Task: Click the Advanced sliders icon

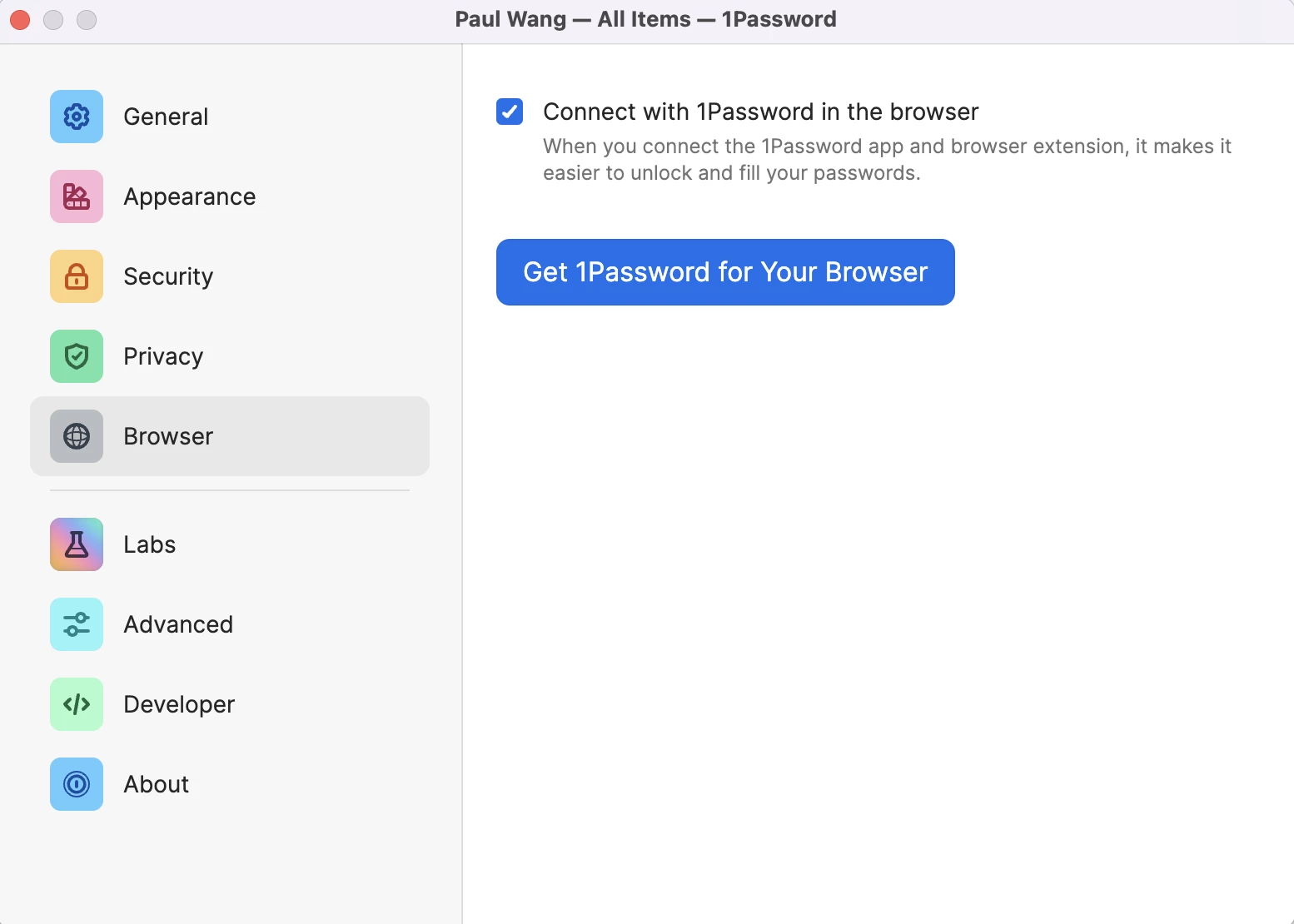Action: (x=77, y=624)
